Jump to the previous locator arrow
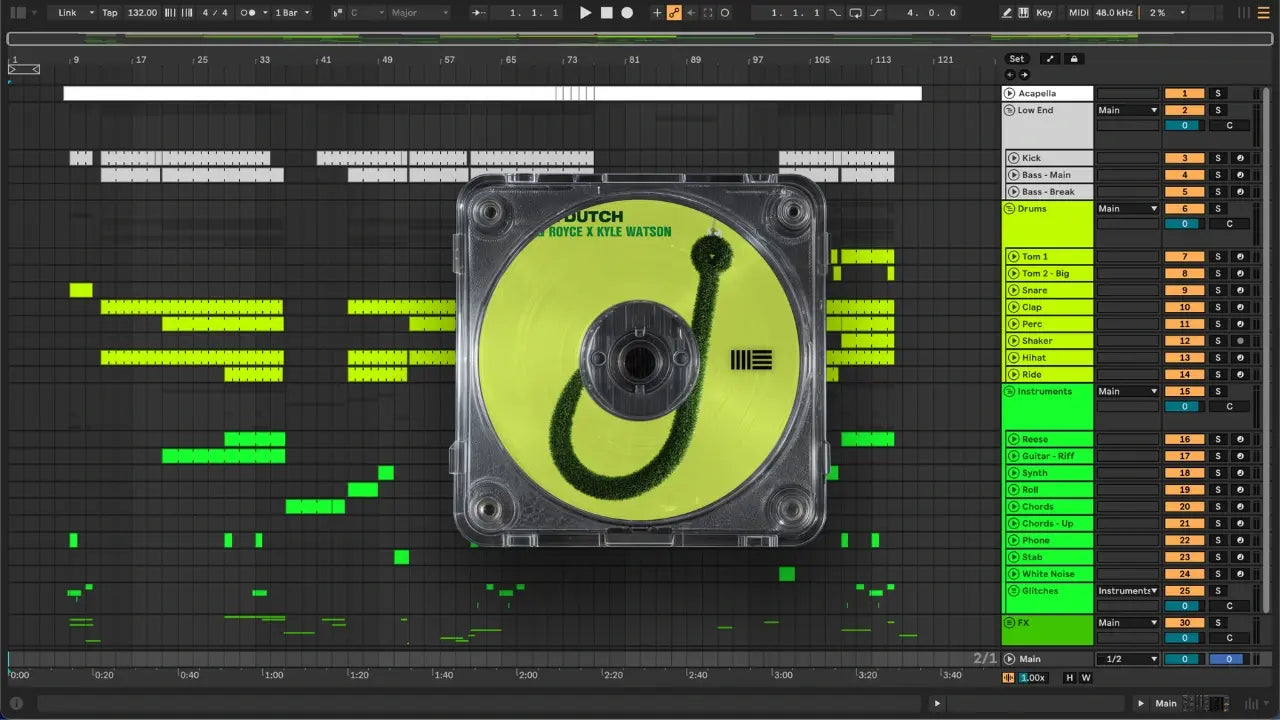1280x720 pixels. 1010,74
